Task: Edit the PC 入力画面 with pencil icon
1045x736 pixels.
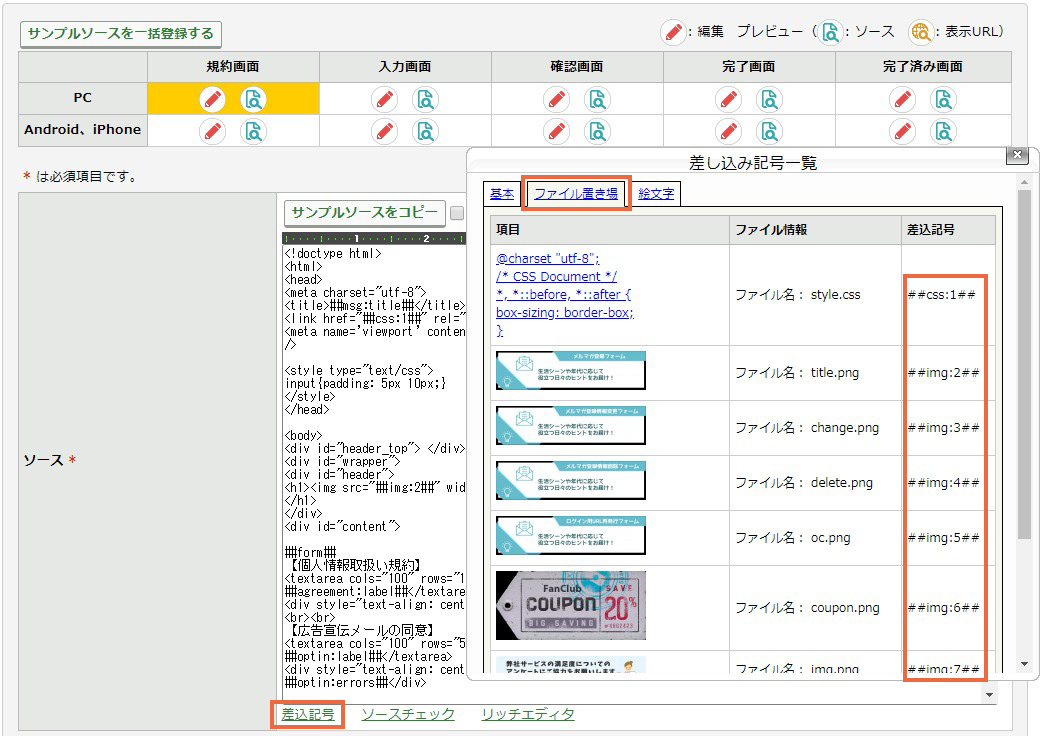Action: click(x=385, y=99)
